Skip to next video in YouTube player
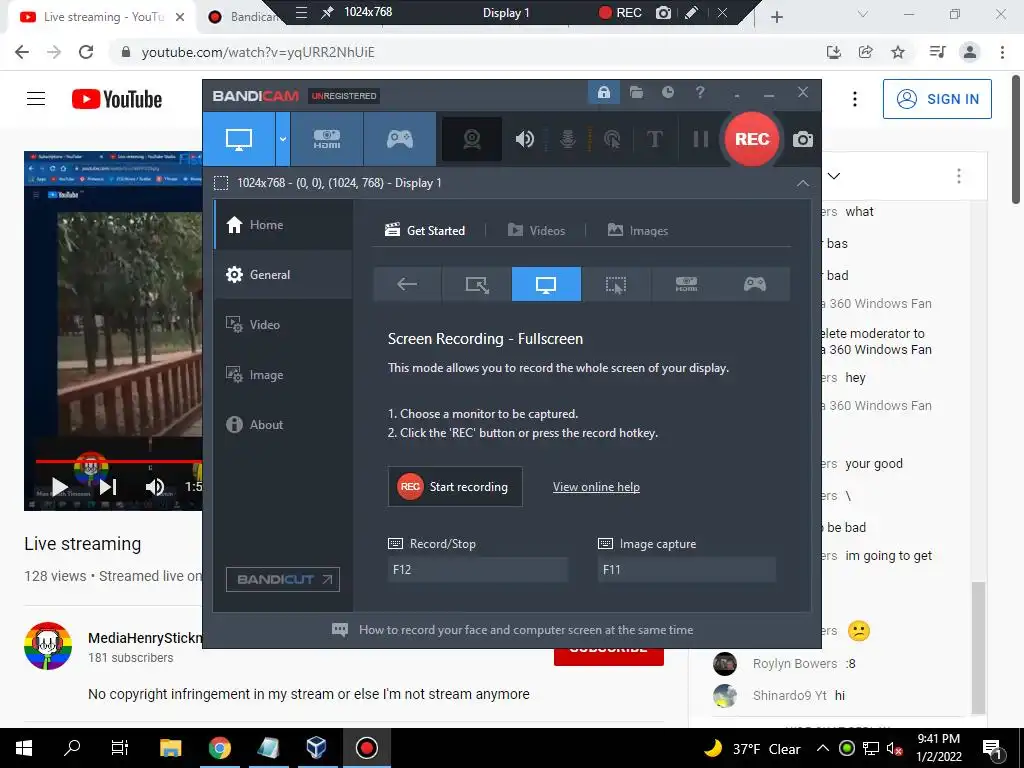Image resolution: width=1024 pixels, height=768 pixels. coord(108,487)
